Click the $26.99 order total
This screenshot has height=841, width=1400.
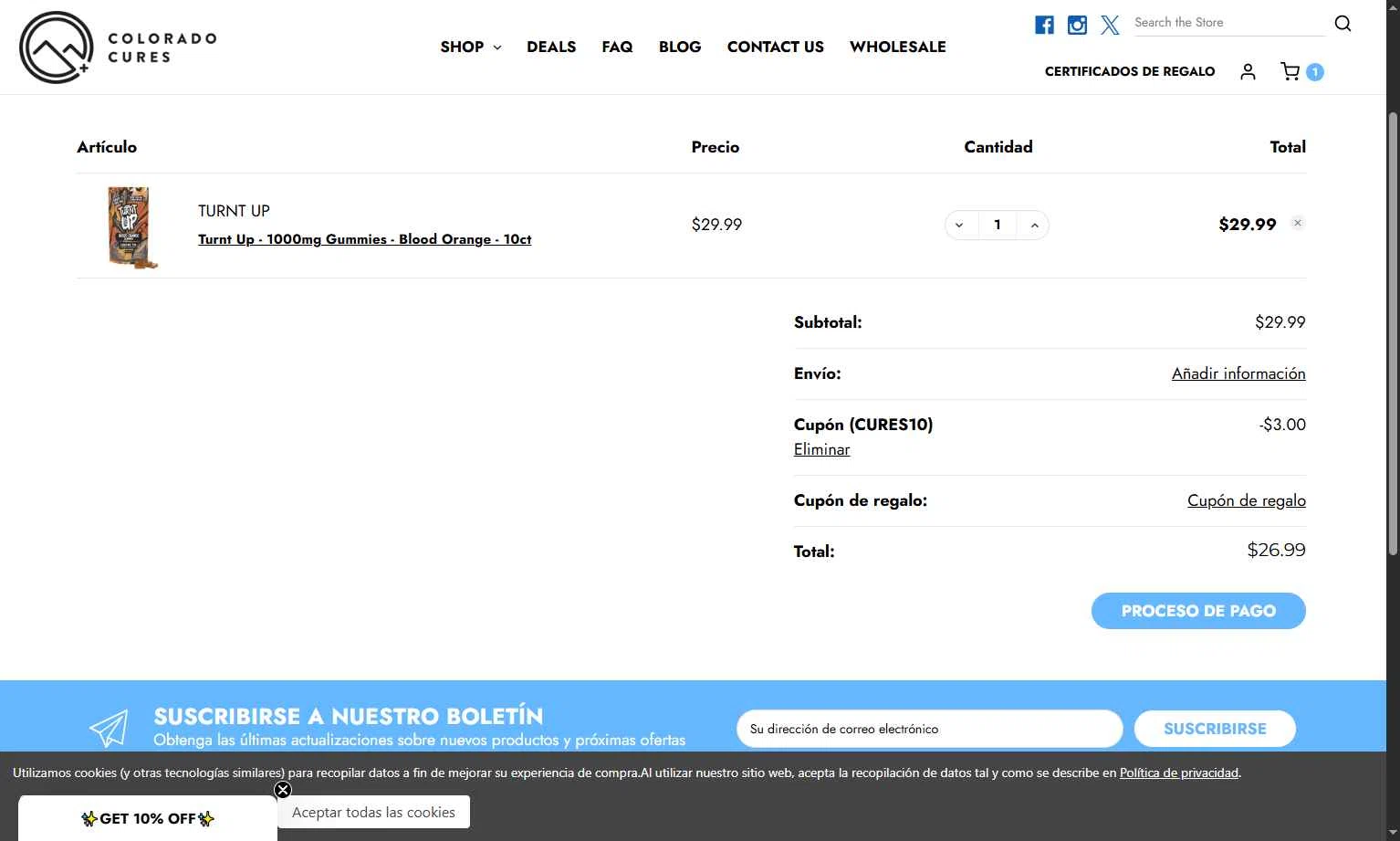tap(1276, 550)
